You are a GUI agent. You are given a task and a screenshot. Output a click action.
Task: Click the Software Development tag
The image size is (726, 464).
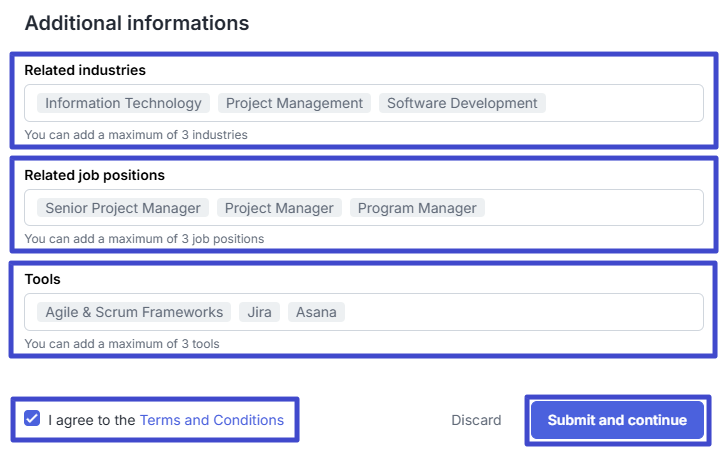point(462,103)
